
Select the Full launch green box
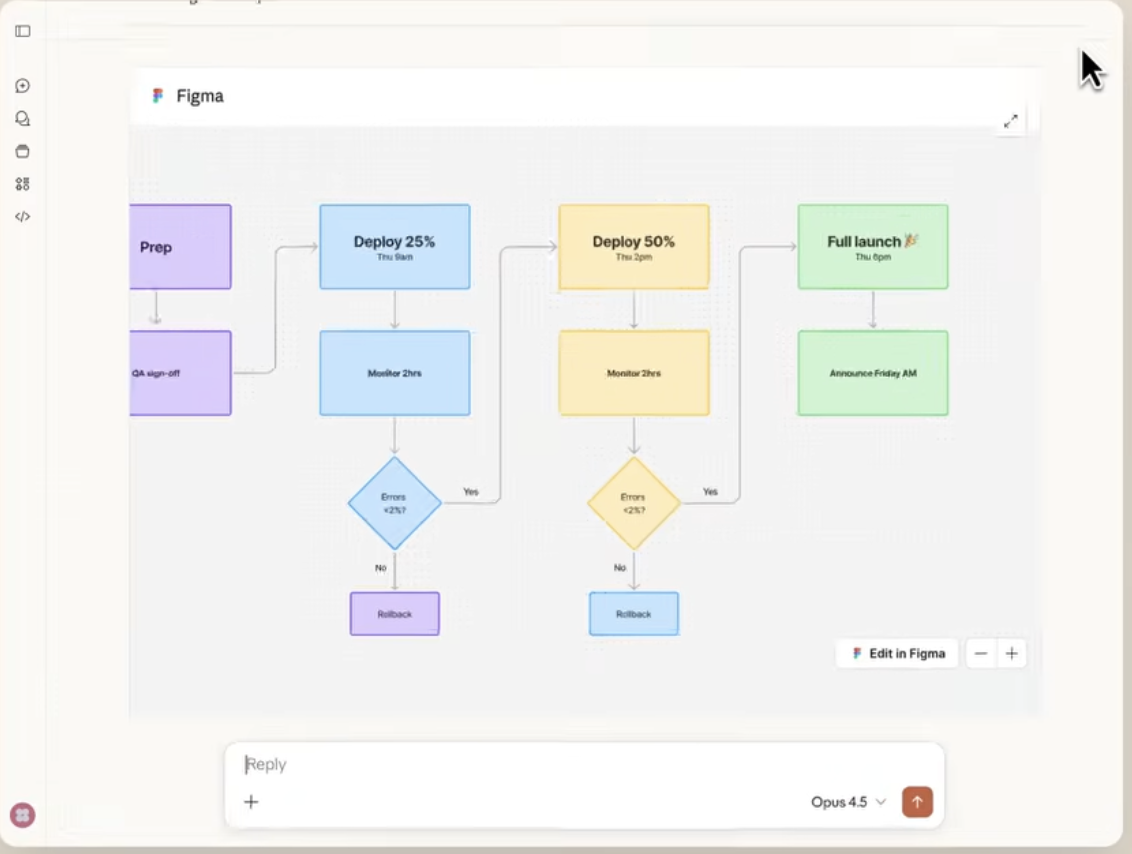tap(873, 247)
